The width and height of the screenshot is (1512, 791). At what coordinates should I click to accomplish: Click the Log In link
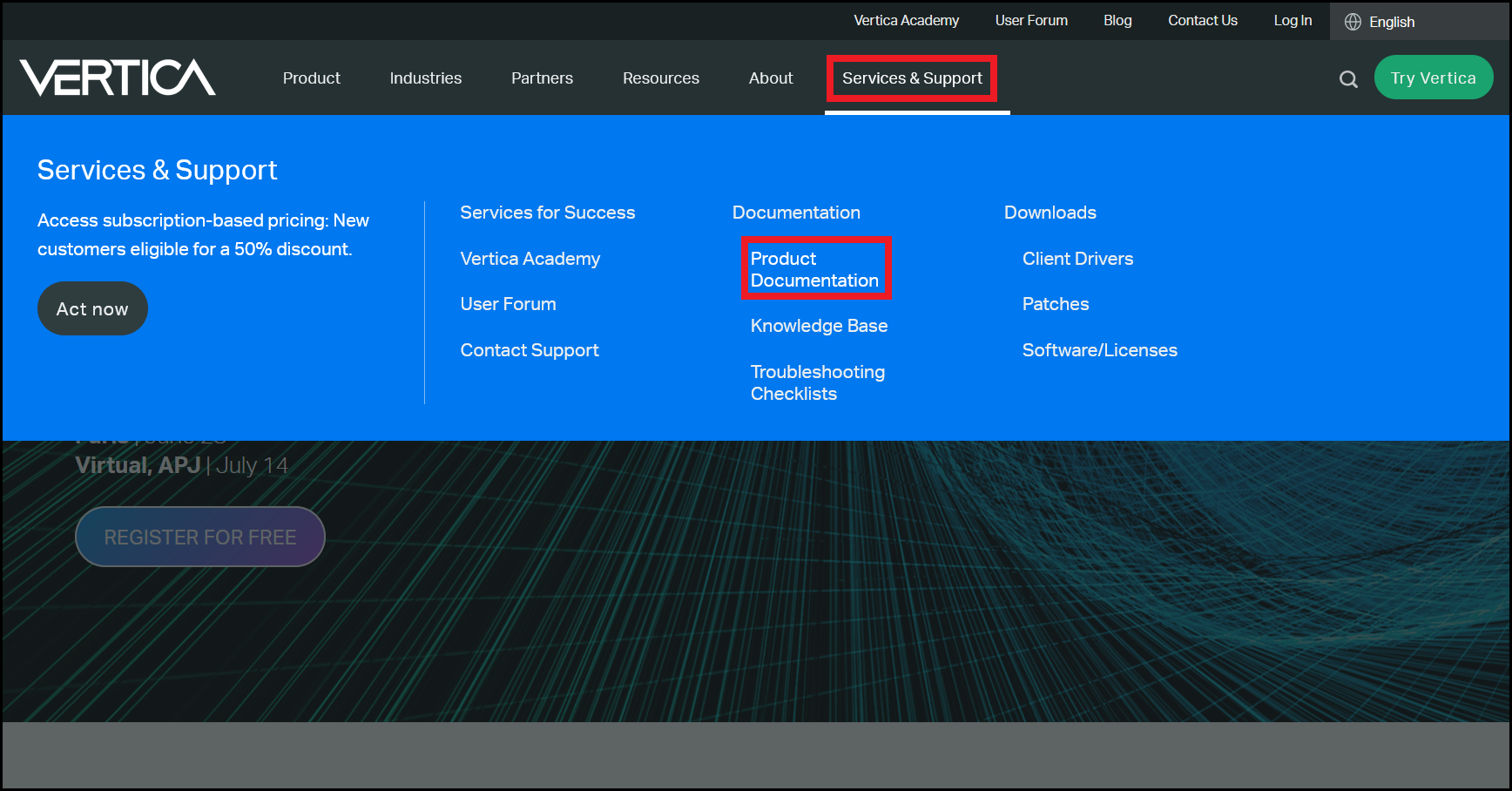tap(1293, 20)
